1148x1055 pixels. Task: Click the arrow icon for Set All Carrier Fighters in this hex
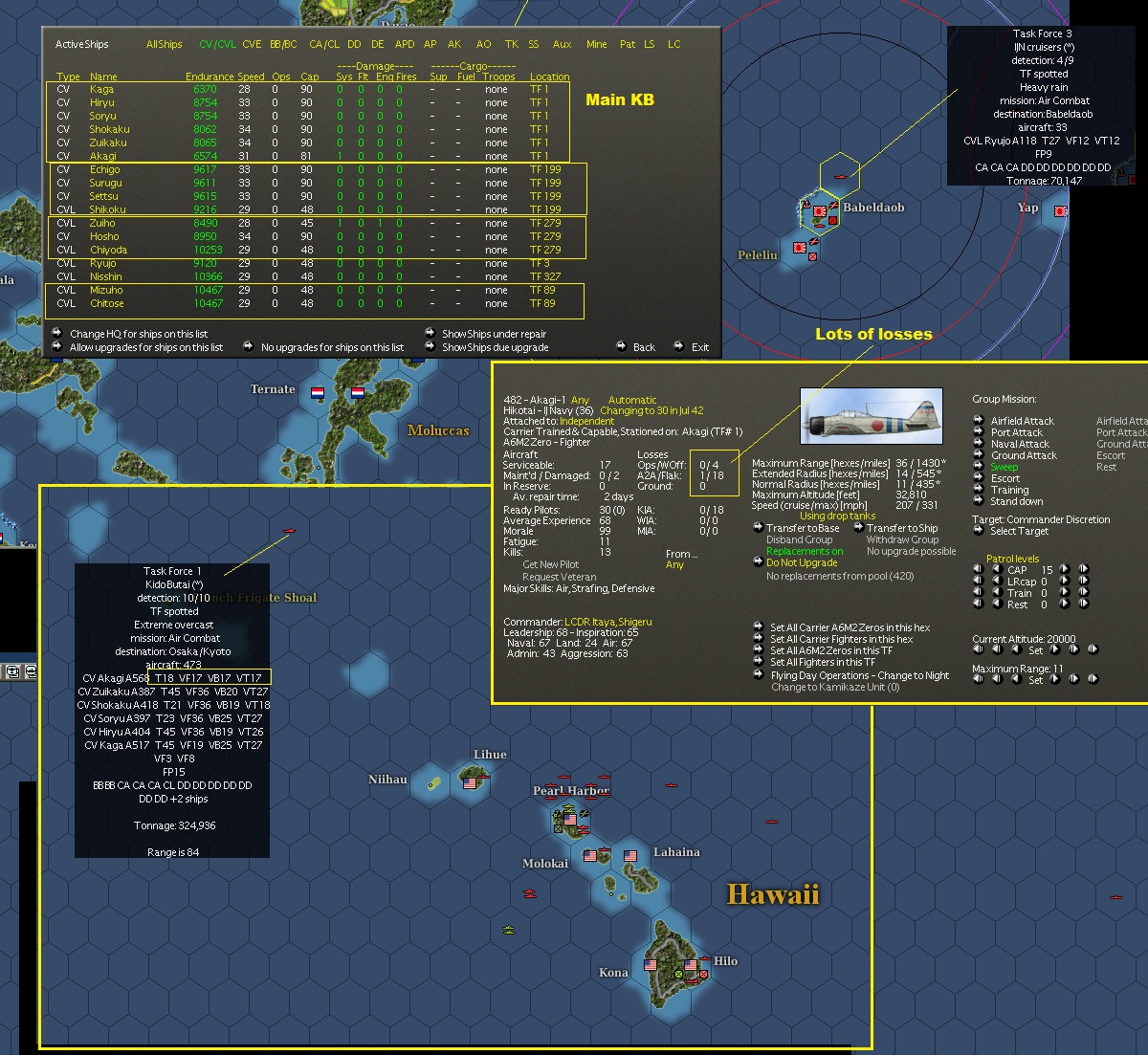click(x=759, y=639)
